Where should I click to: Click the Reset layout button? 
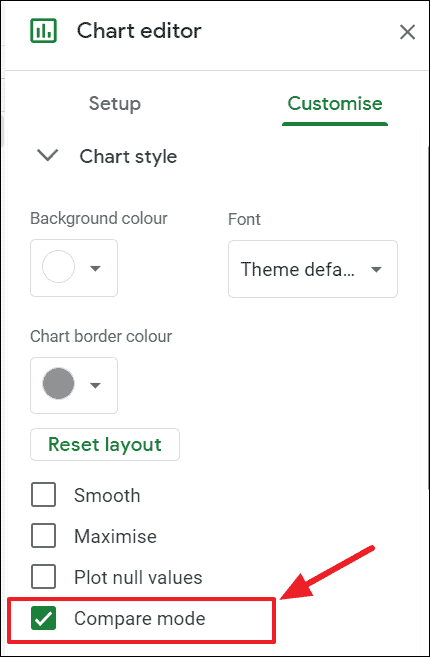(105, 445)
